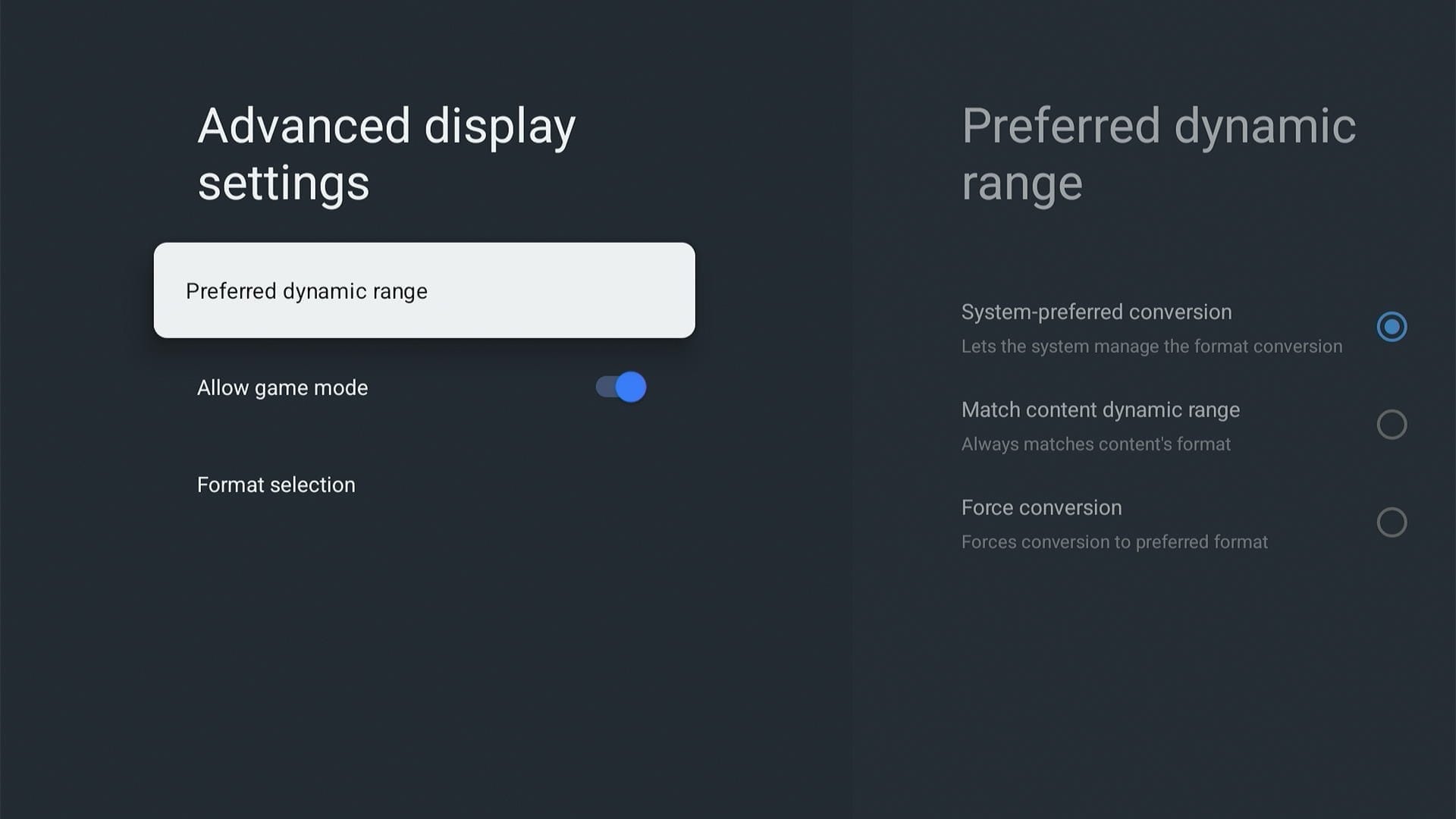Click Always matches content's format text
1456x819 pixels.
pos(1096,444)
